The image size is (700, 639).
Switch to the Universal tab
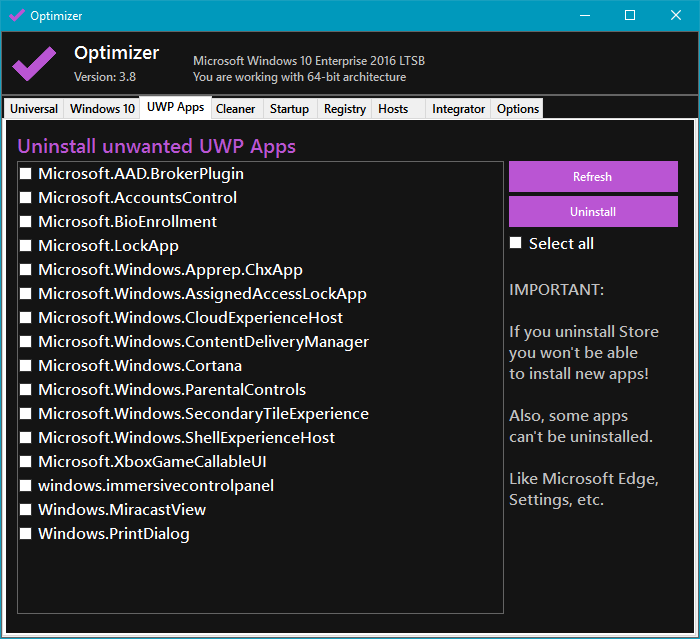coord(34,109)
